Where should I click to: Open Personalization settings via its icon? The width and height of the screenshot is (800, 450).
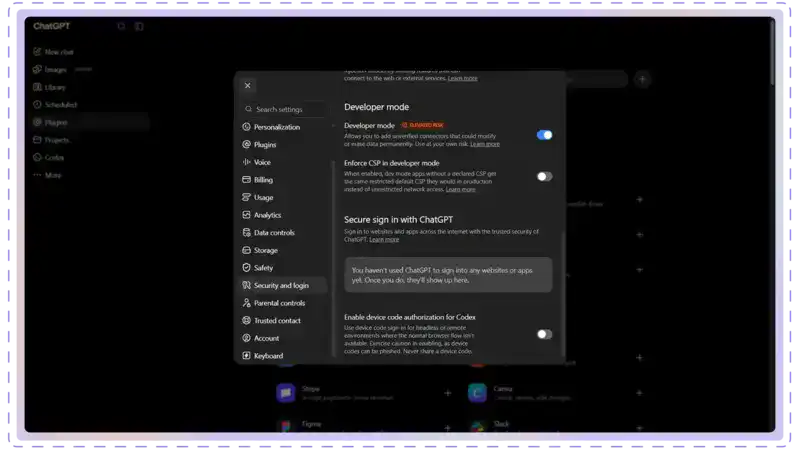pos(246,127)
